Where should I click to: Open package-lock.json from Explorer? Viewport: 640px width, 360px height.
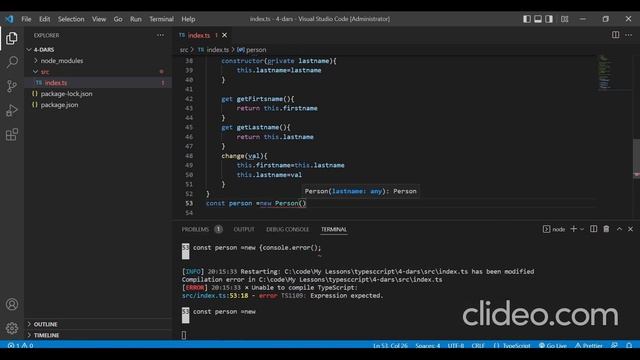point(98,93)
